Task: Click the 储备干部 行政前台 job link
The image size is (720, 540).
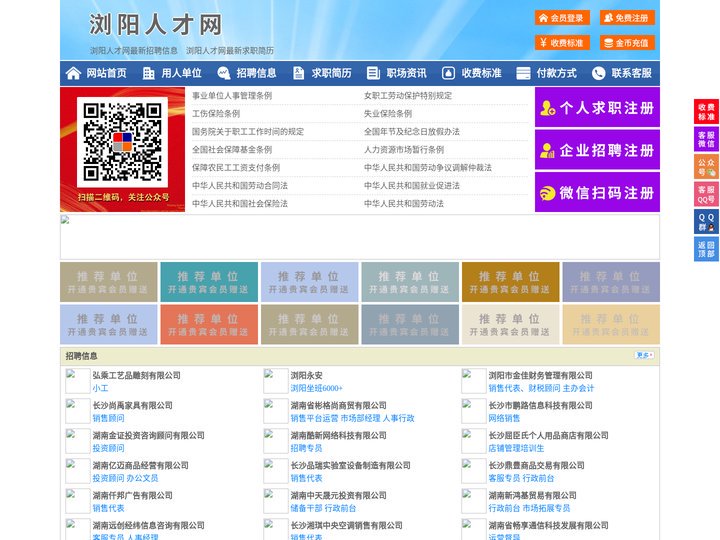Action: (323, 508)
